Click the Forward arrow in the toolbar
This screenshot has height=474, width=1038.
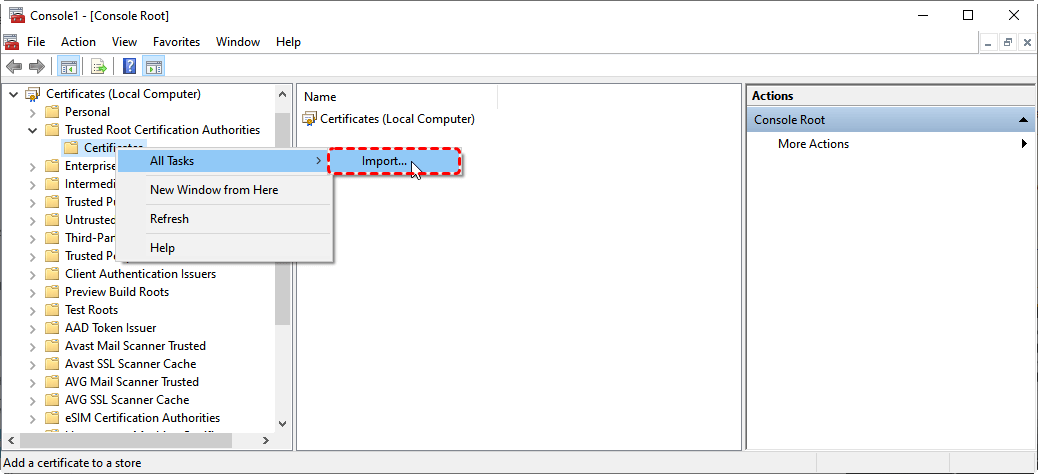(36, 67)
